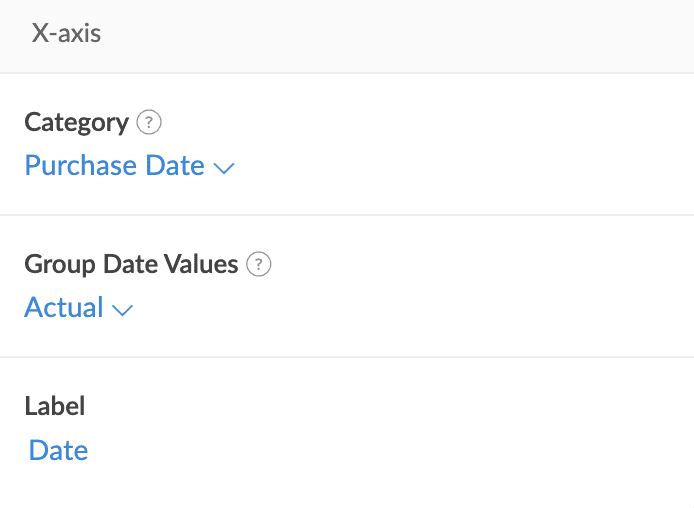Click the help icon beside Group Date Values

259,265
